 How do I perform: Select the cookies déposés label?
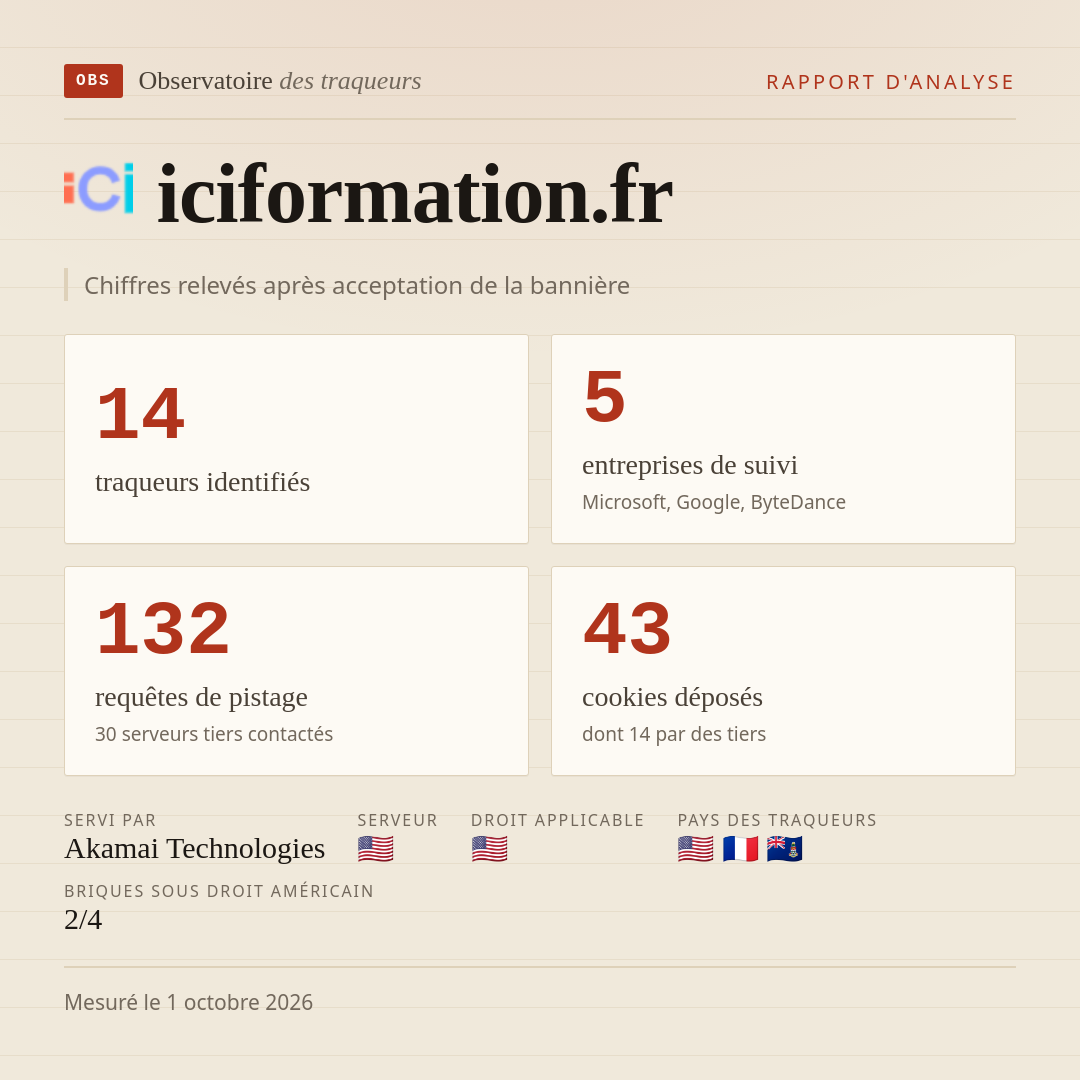672,697
